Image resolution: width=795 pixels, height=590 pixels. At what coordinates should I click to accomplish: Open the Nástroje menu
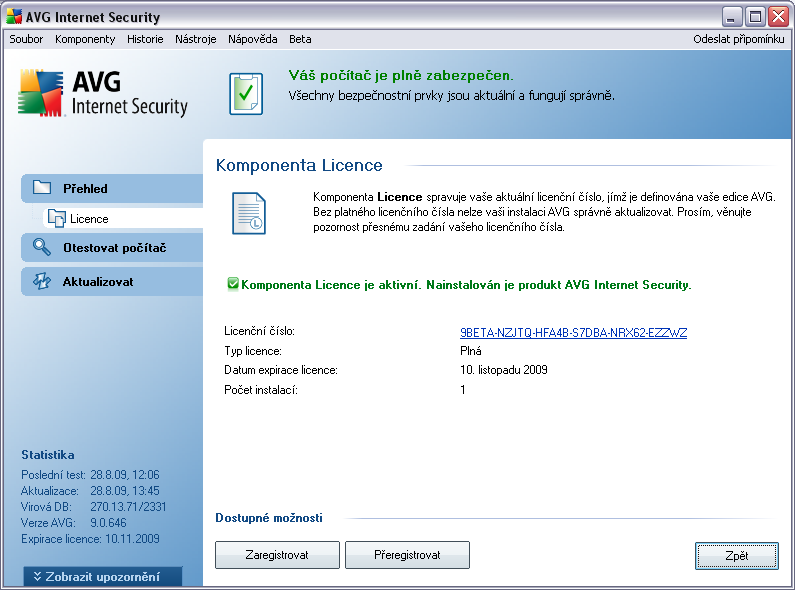pos(196,39)
